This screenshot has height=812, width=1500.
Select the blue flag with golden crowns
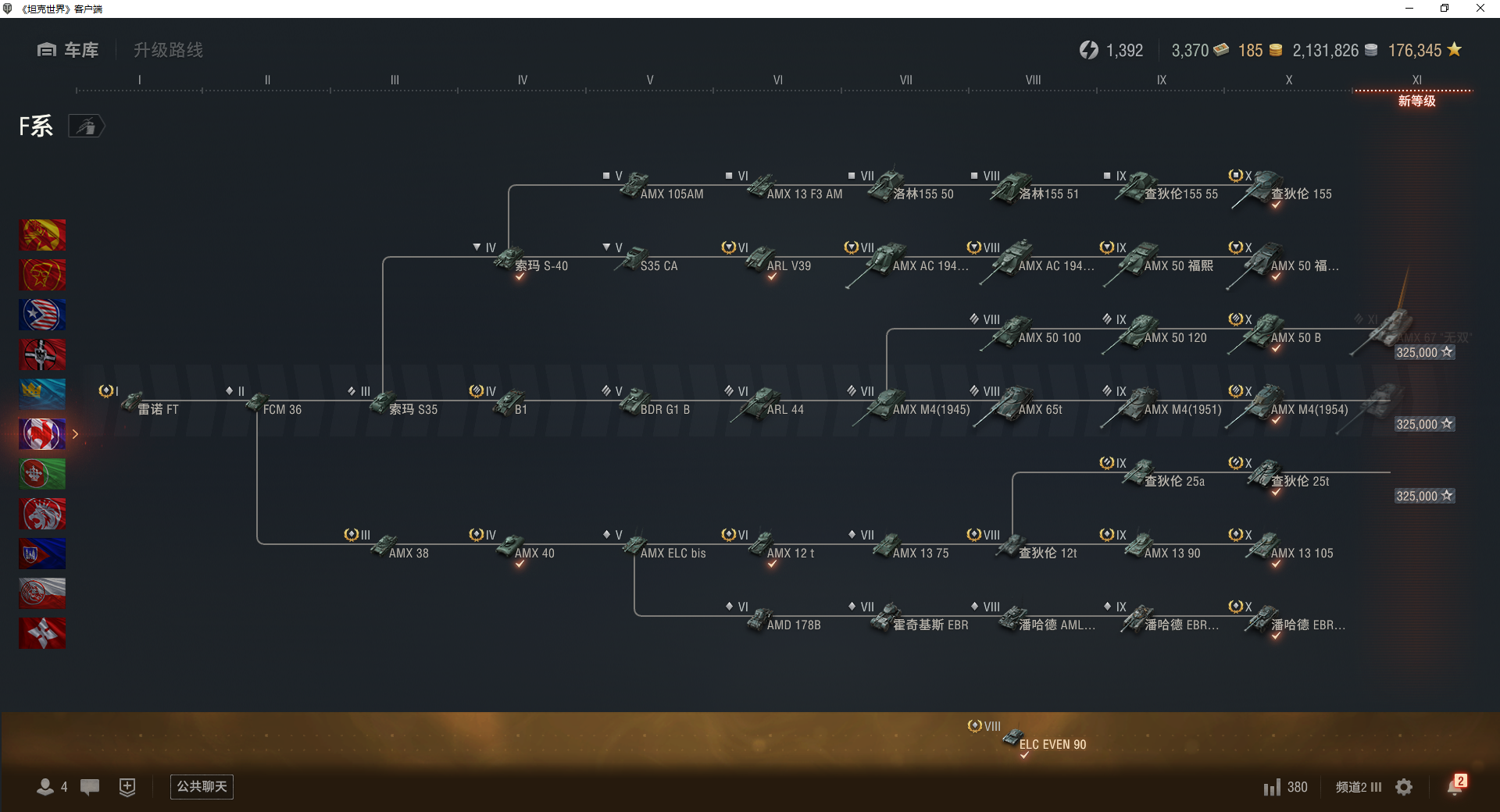click(42, 394)
